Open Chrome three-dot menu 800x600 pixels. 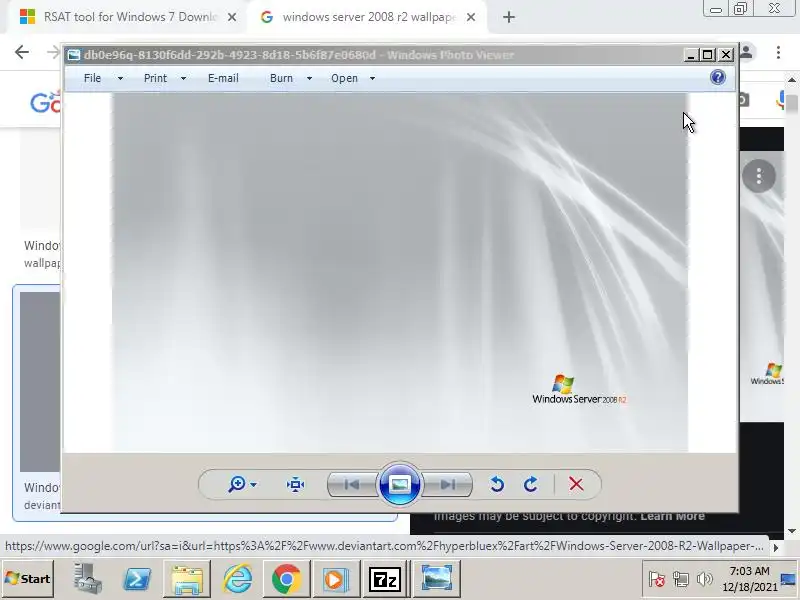click(x=778, y=52)
